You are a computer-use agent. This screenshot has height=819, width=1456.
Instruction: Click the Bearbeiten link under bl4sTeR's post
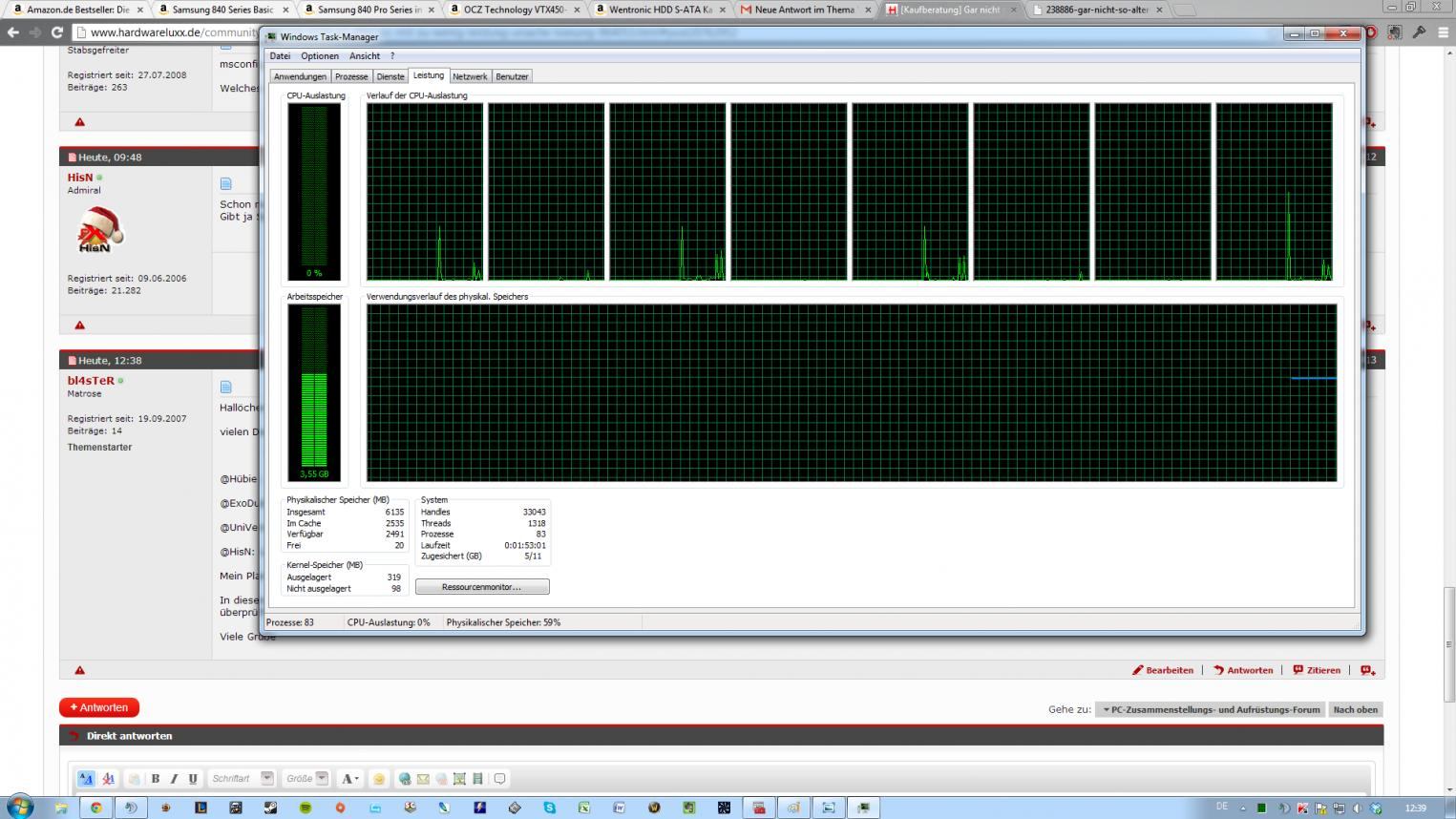1163,670
